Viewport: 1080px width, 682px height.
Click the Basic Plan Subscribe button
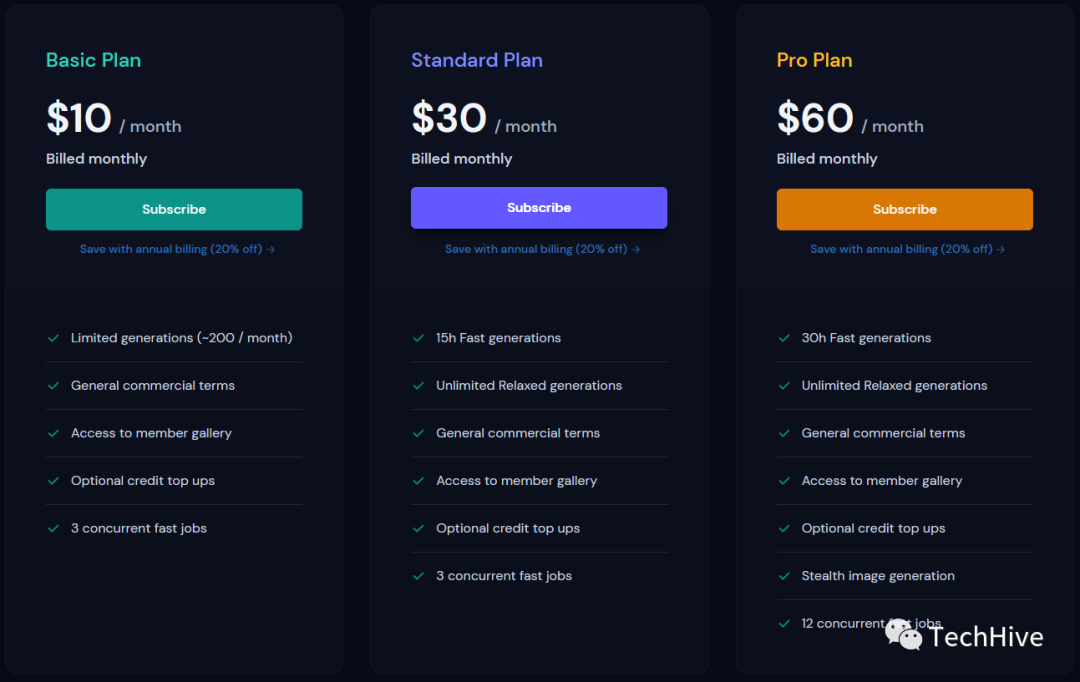[x=174, y=210]
